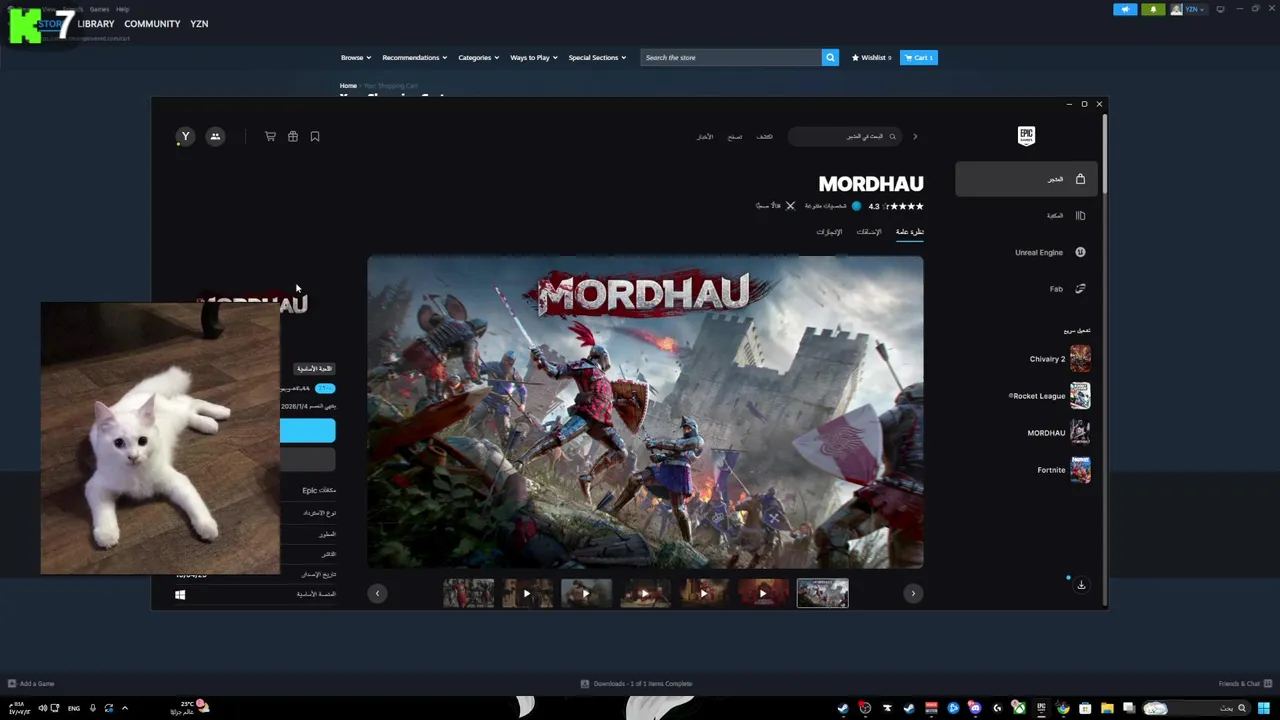Play the fifth video thumbnail in carousel
This screenshot has height=720, width=1280.
click(763, 593)
